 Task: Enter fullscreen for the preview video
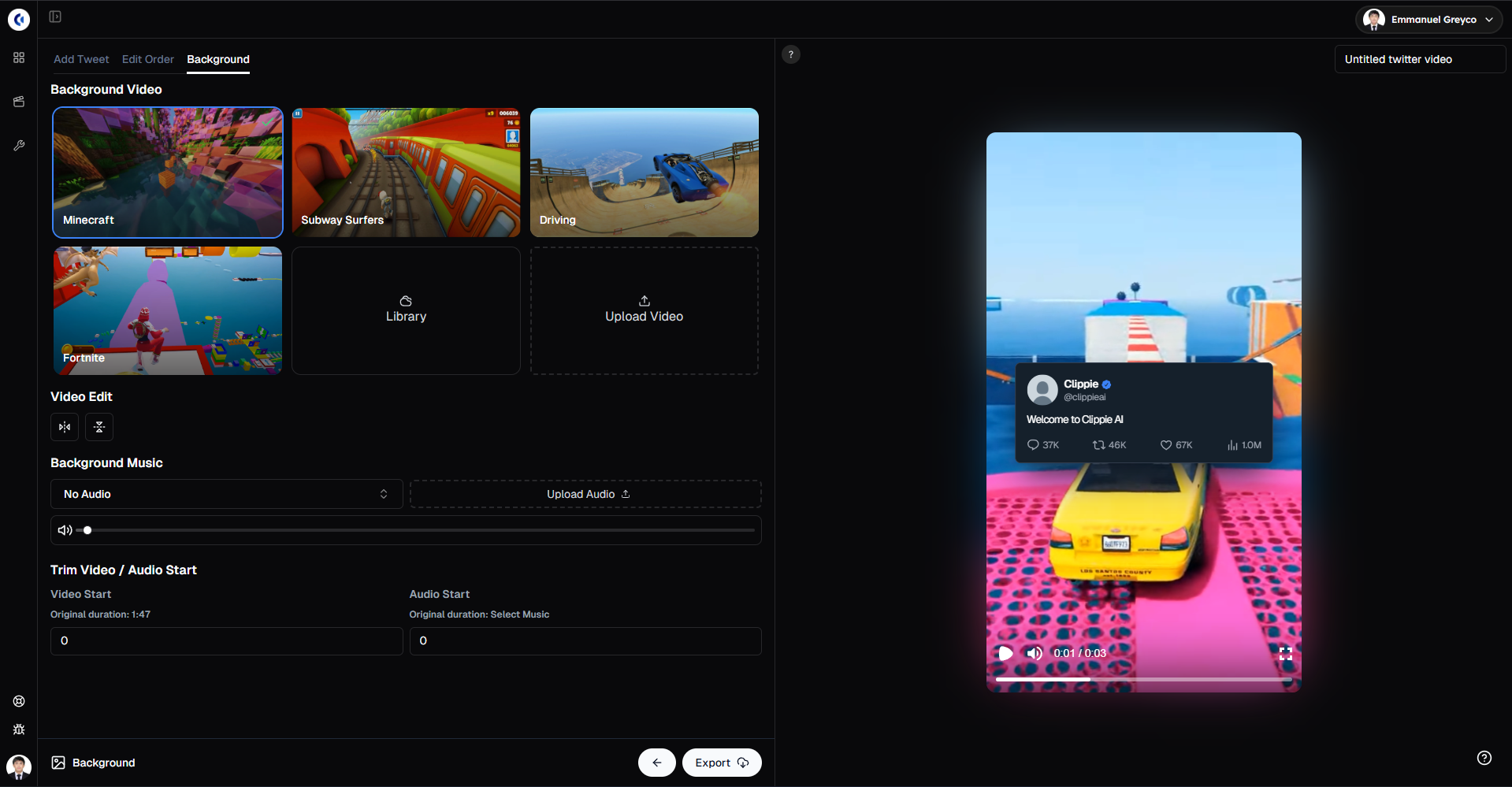pyautogui.click(x=1286, y=653)
